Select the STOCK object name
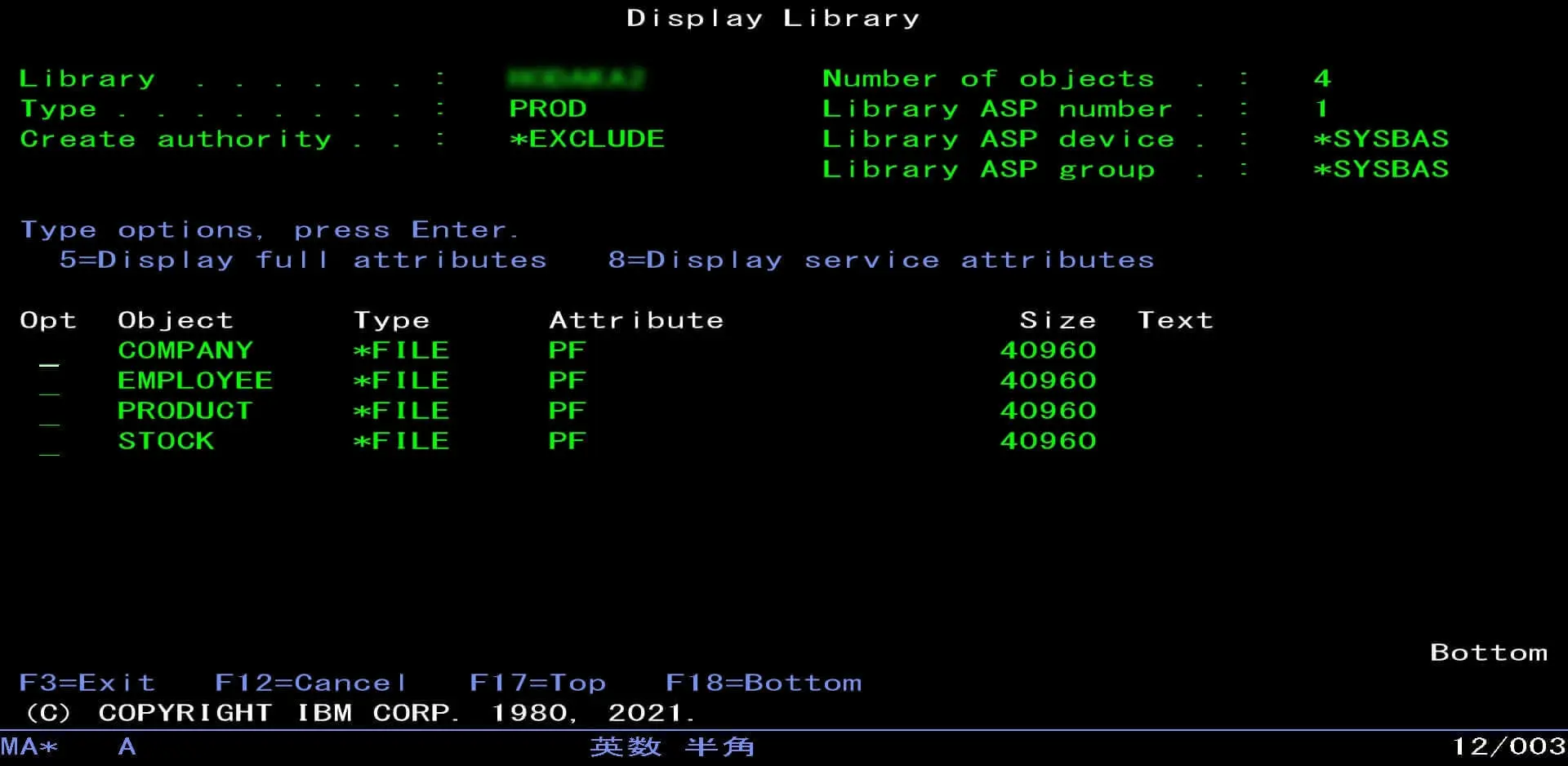1568x766 pixels. [x=166, y=441]
